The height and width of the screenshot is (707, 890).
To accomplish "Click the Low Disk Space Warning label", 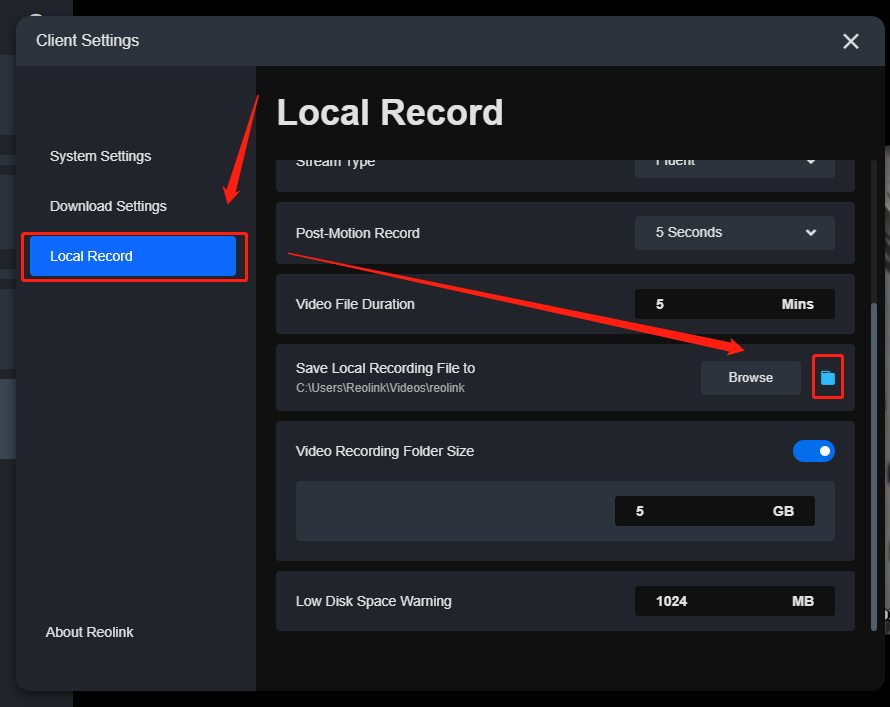I will pyautogui.click(x=373, y=601).
